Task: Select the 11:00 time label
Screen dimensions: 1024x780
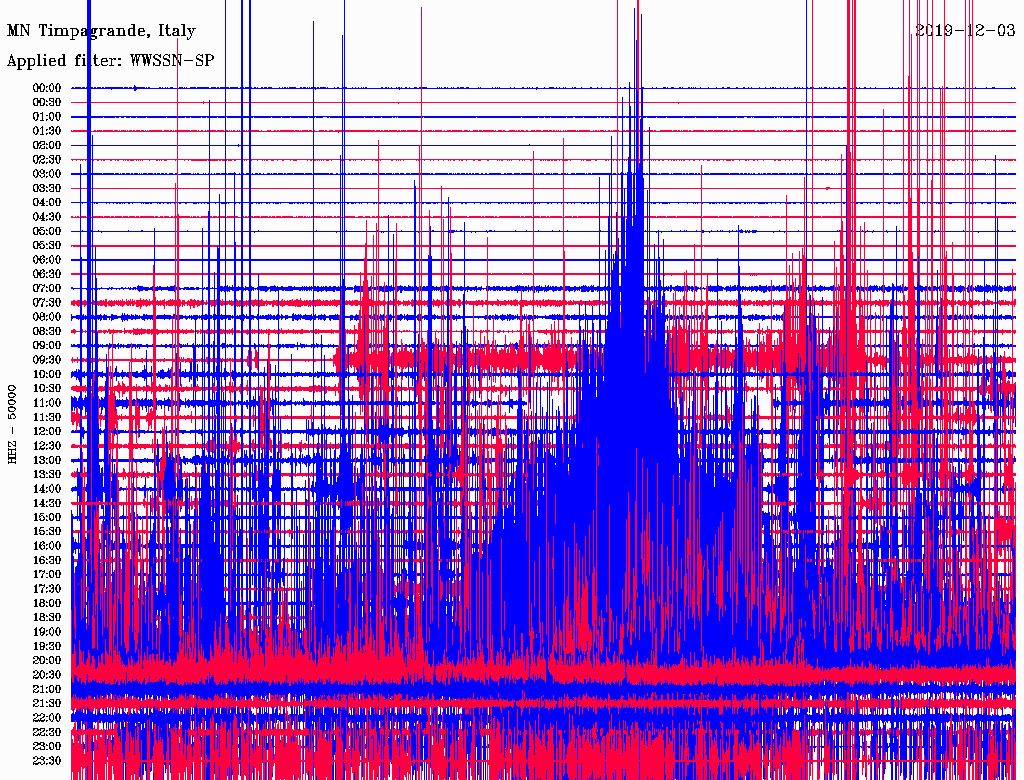Action: coord(47,403)
